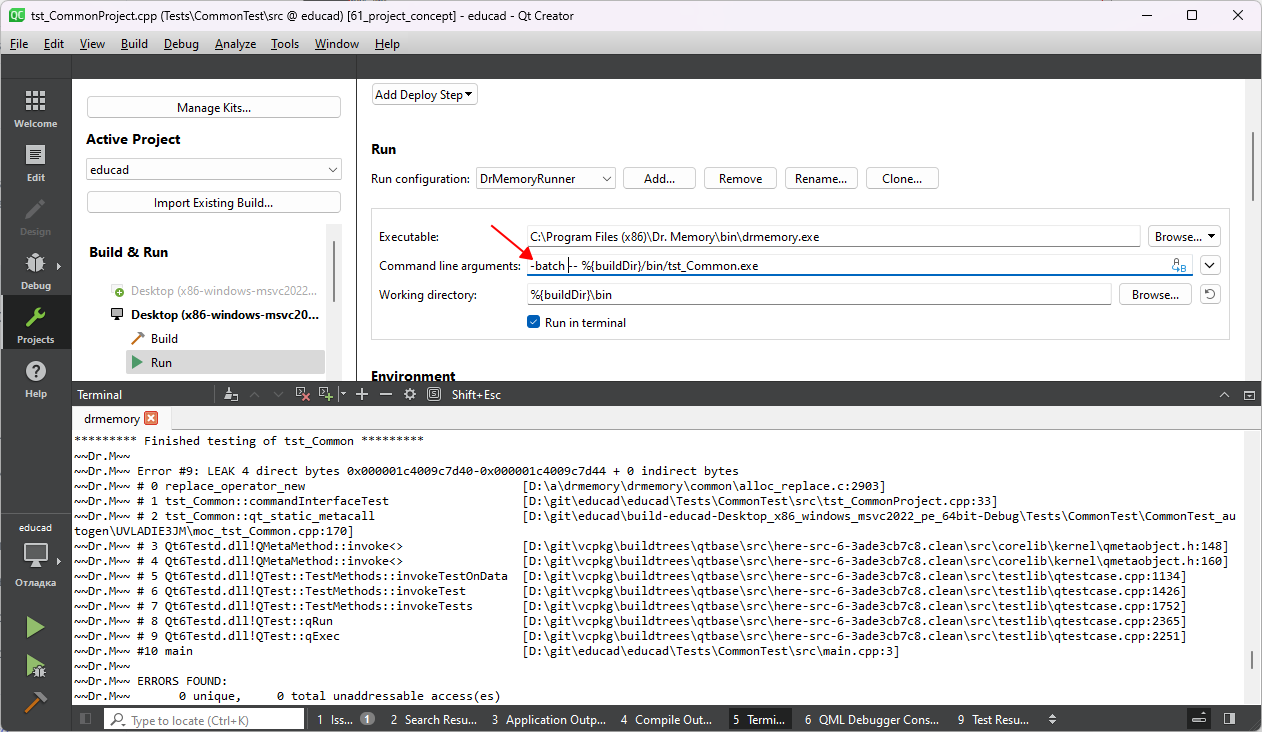1262x732 pixels.
Task: Focus the Type to locate search box
Action: click(204, 719)
